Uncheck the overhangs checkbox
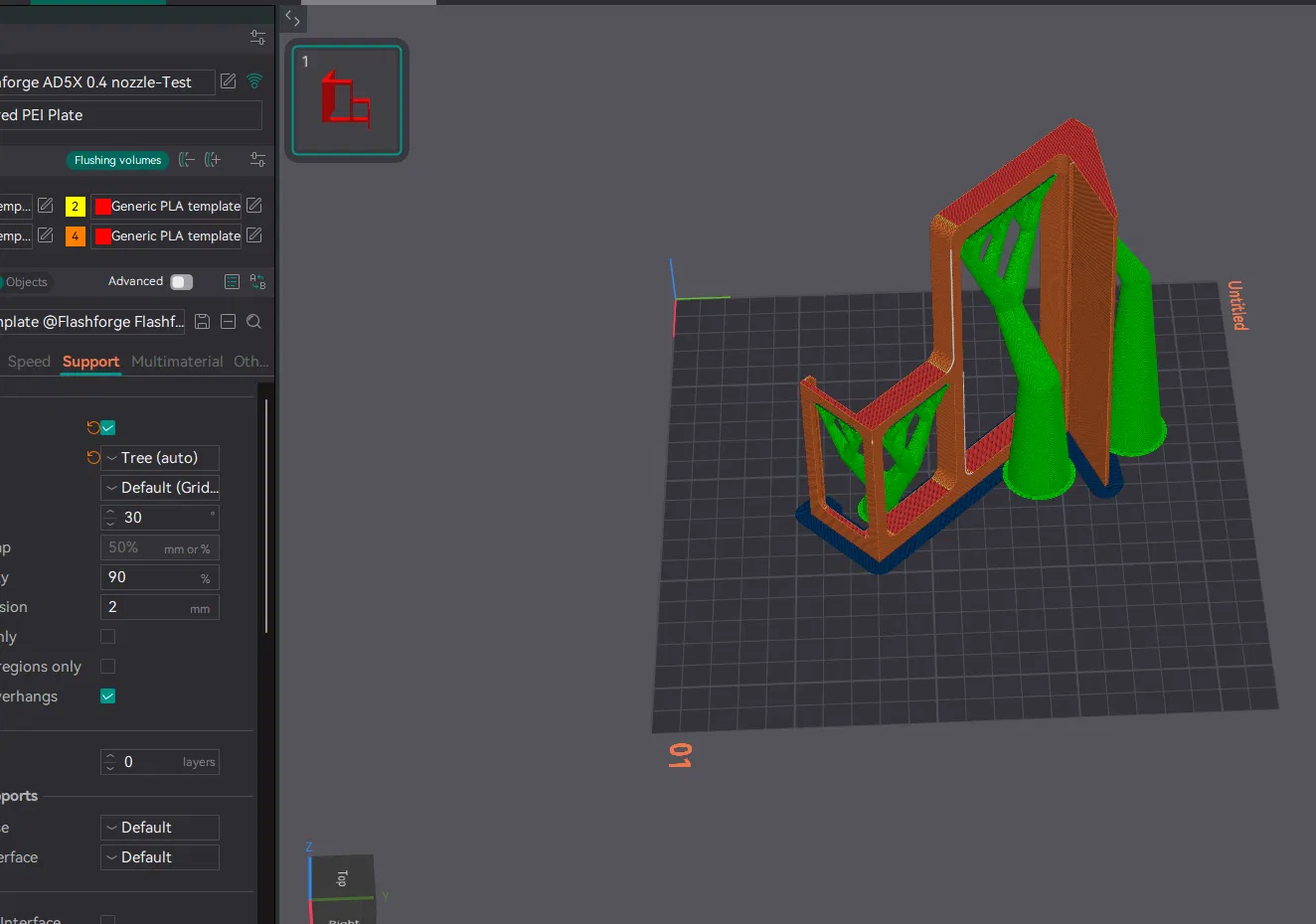 tap(108, 696)
